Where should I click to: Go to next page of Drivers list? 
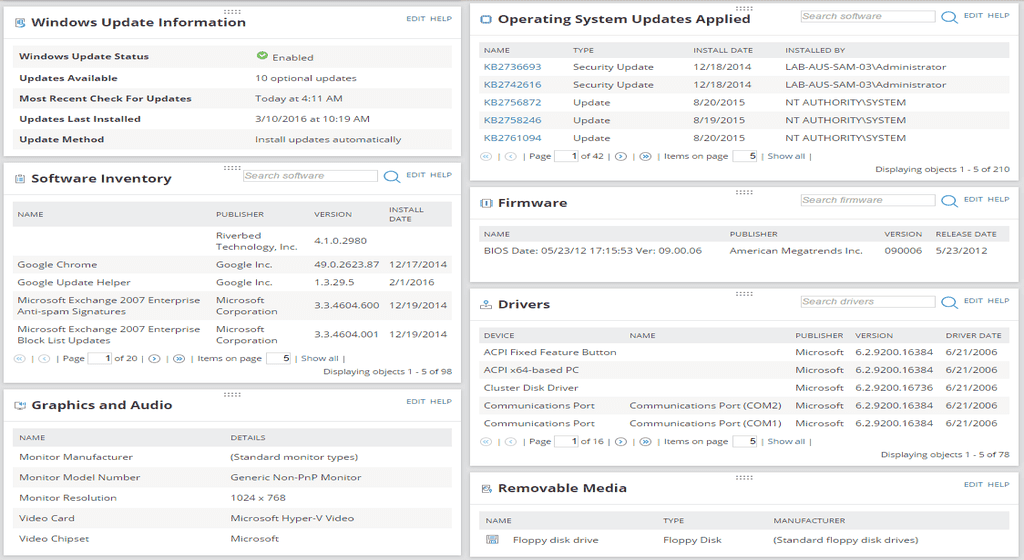click(620, 441)
